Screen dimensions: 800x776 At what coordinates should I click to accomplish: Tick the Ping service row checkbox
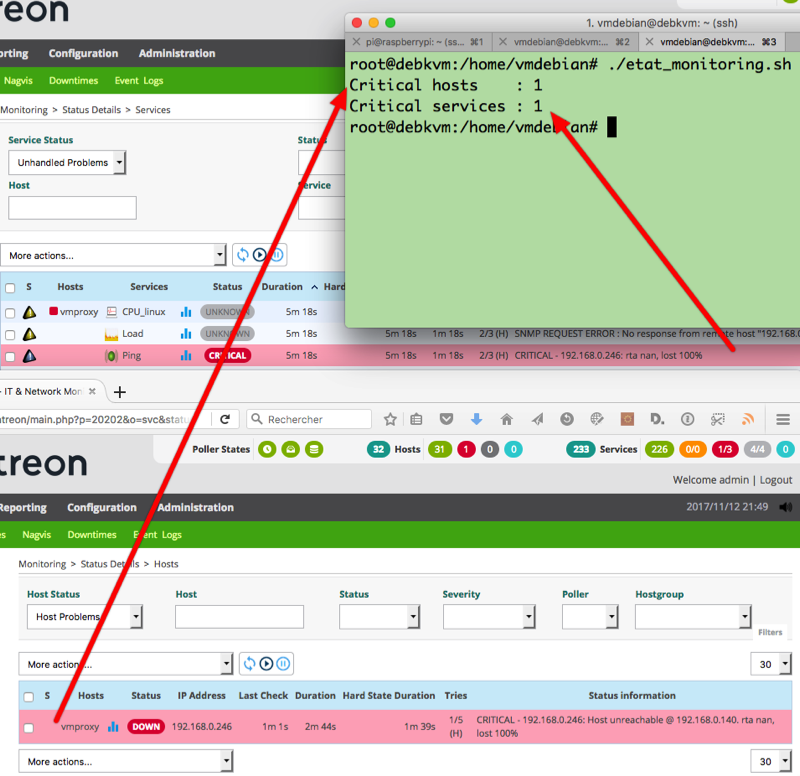(x=10, y=356)
